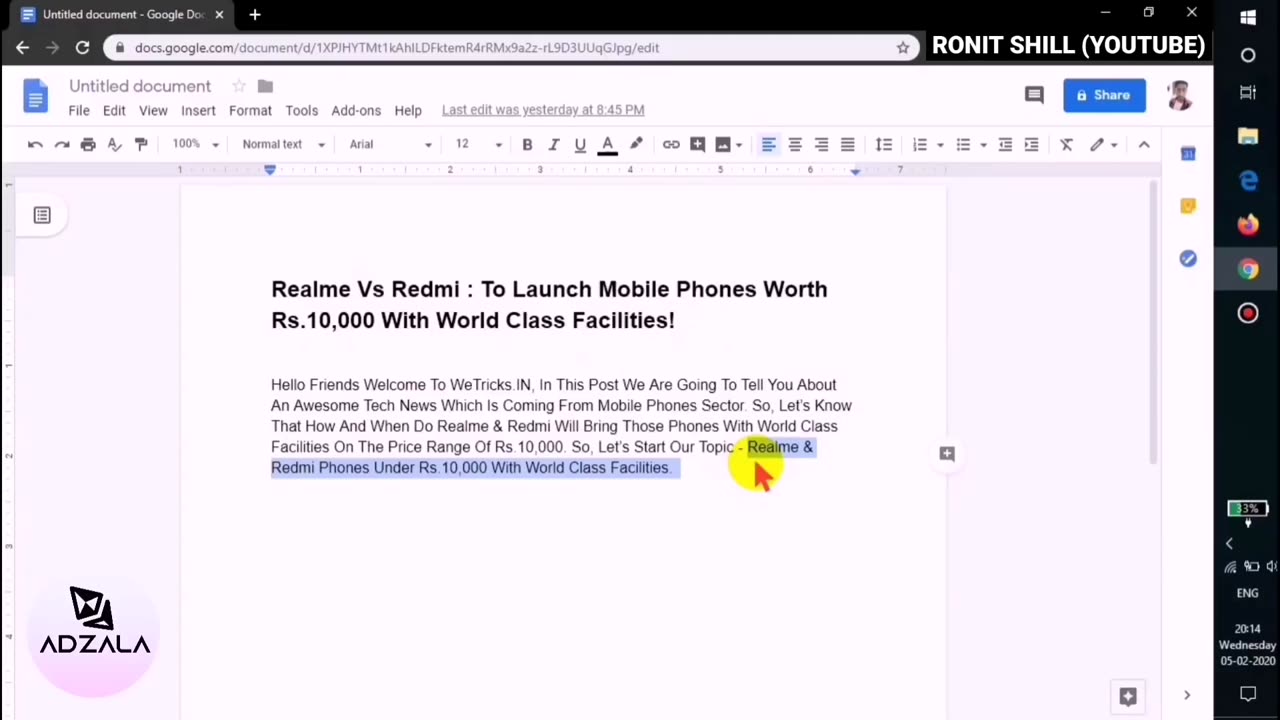Click the Add comment icon in the page margin
Image resolution: width=1280 pixels, height=720 pixels.
(x=947, y=454)
